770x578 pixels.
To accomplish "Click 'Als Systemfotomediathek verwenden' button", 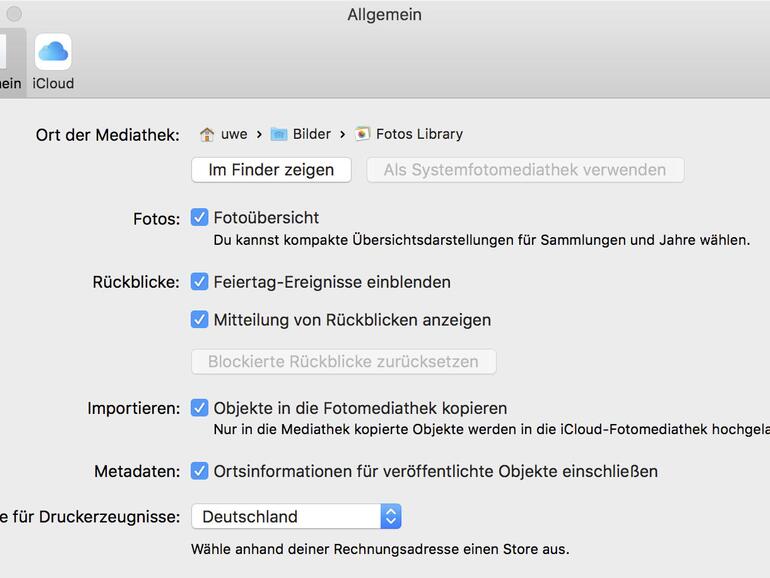I will click(525, 170).
